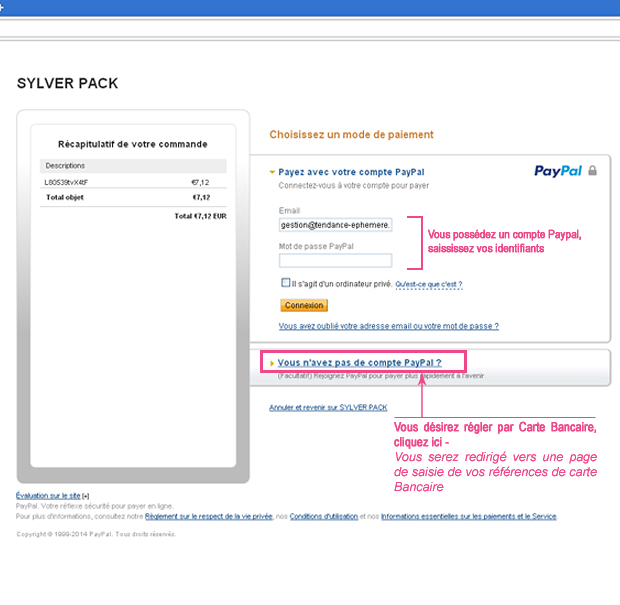
Task: Click the Descriptions table header
Action: [133, 166]
